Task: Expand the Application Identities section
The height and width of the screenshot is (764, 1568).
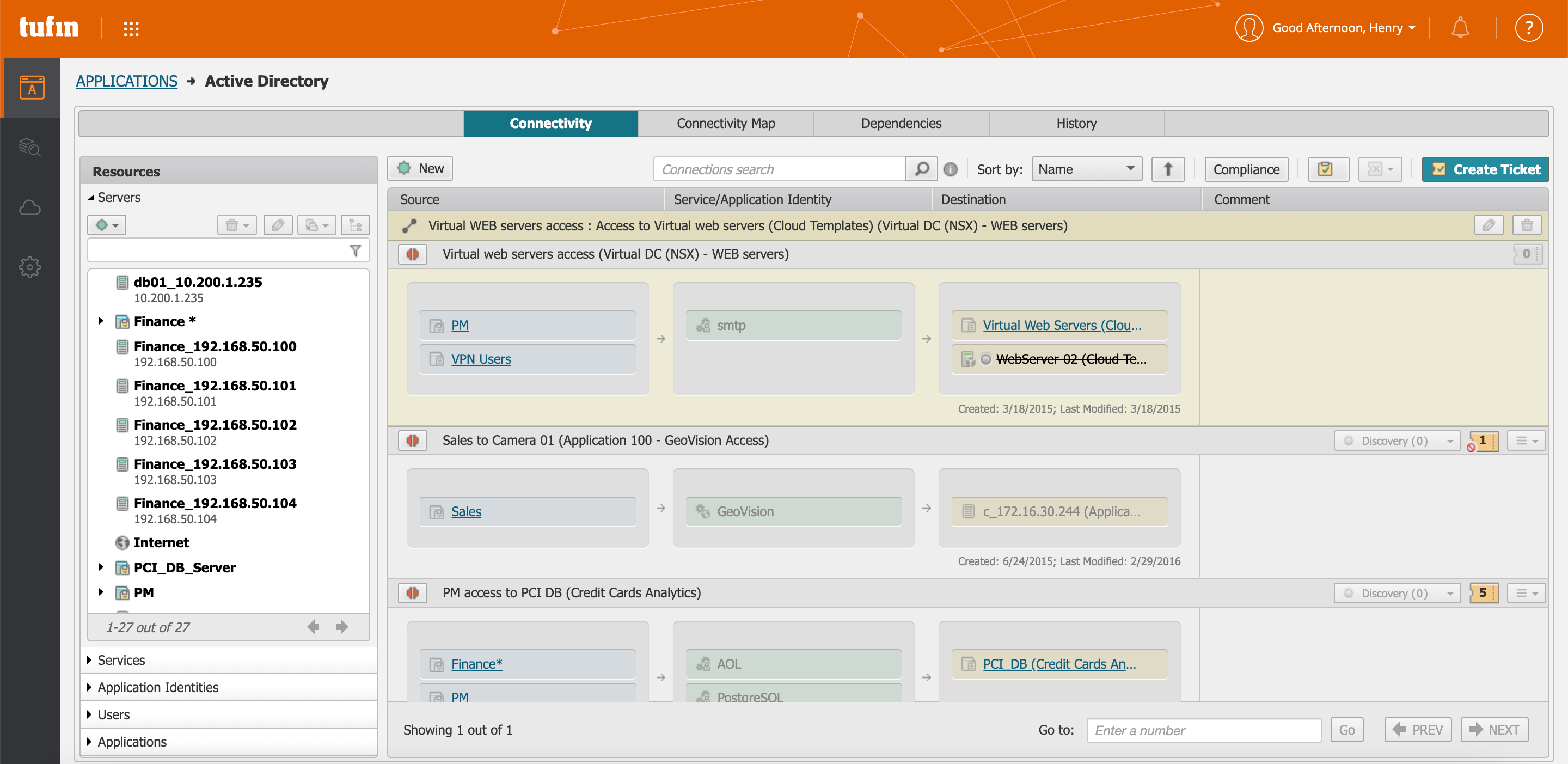Action: pos(158,687)
